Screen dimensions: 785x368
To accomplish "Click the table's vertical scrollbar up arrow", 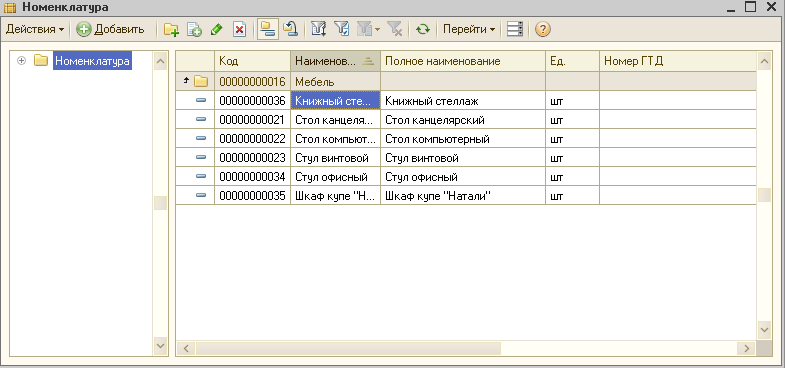I will coord(764,61).
